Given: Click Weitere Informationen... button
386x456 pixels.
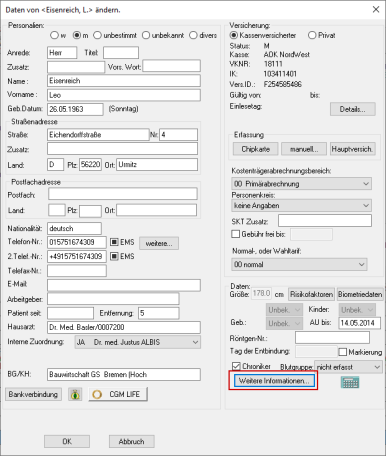Looking at the screenshot, I should pyautogui.click(x=274, y=381).
